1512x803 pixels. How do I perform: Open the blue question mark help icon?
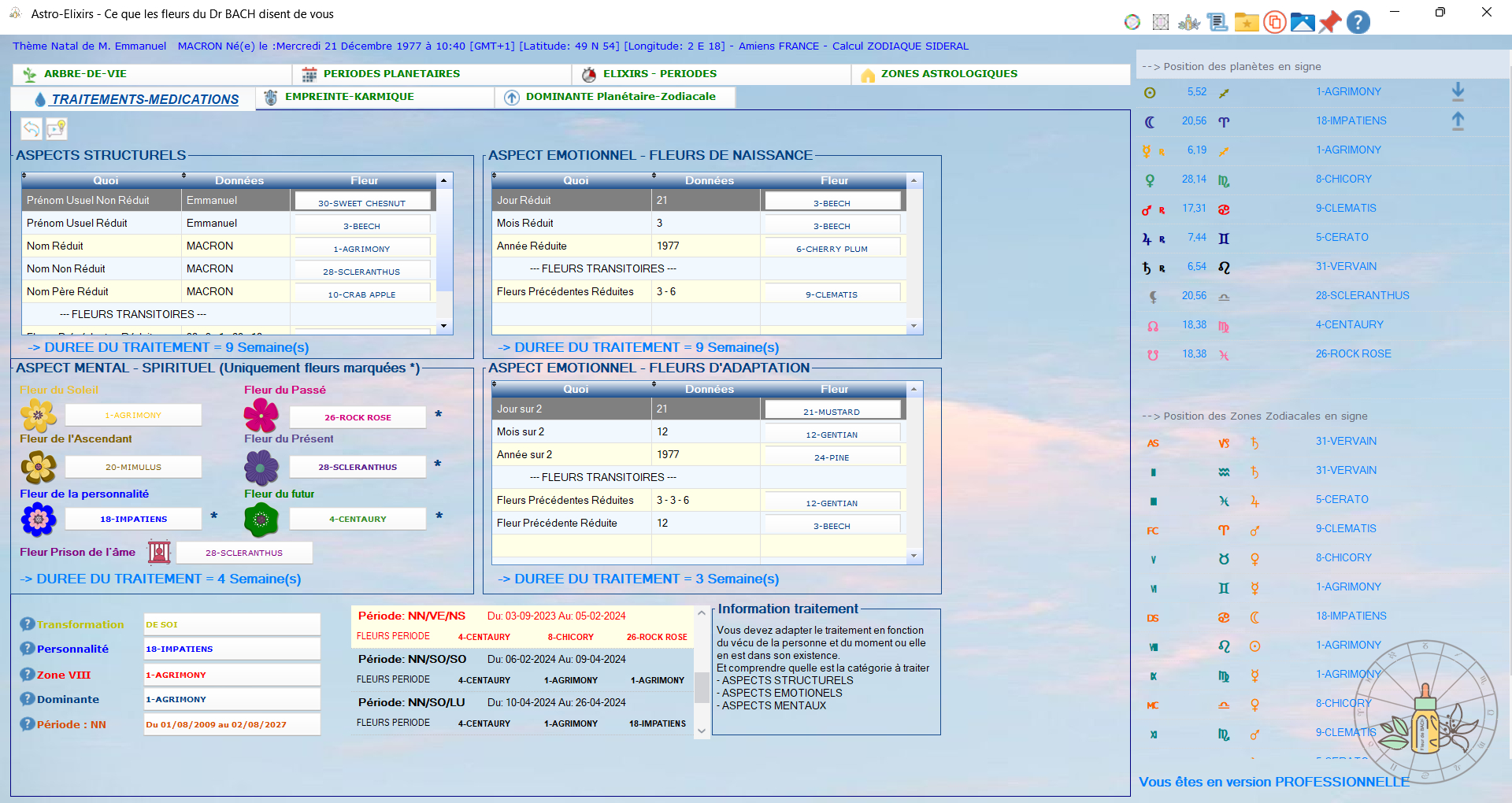1358,22
